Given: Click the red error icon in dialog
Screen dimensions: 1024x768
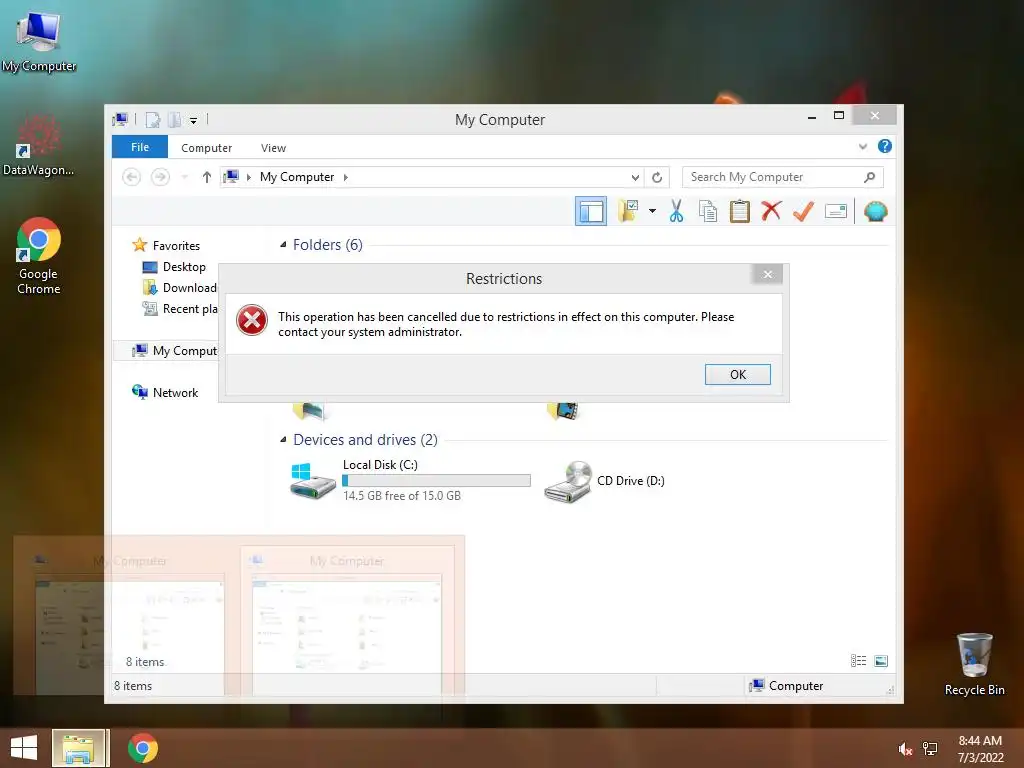Looking at the screenshot, I should point(252,321).
